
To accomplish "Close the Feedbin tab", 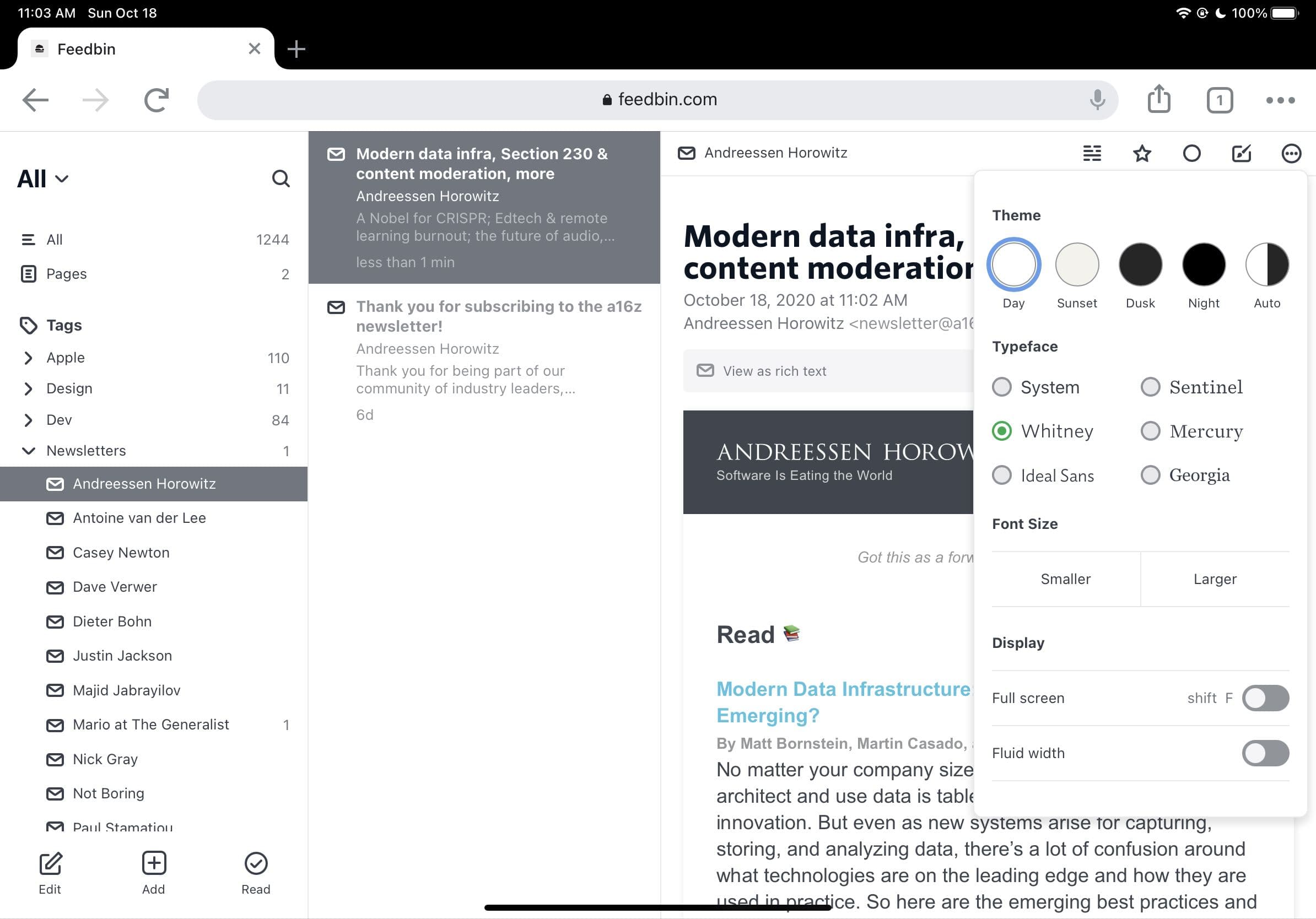I will (x=255, y=49).
